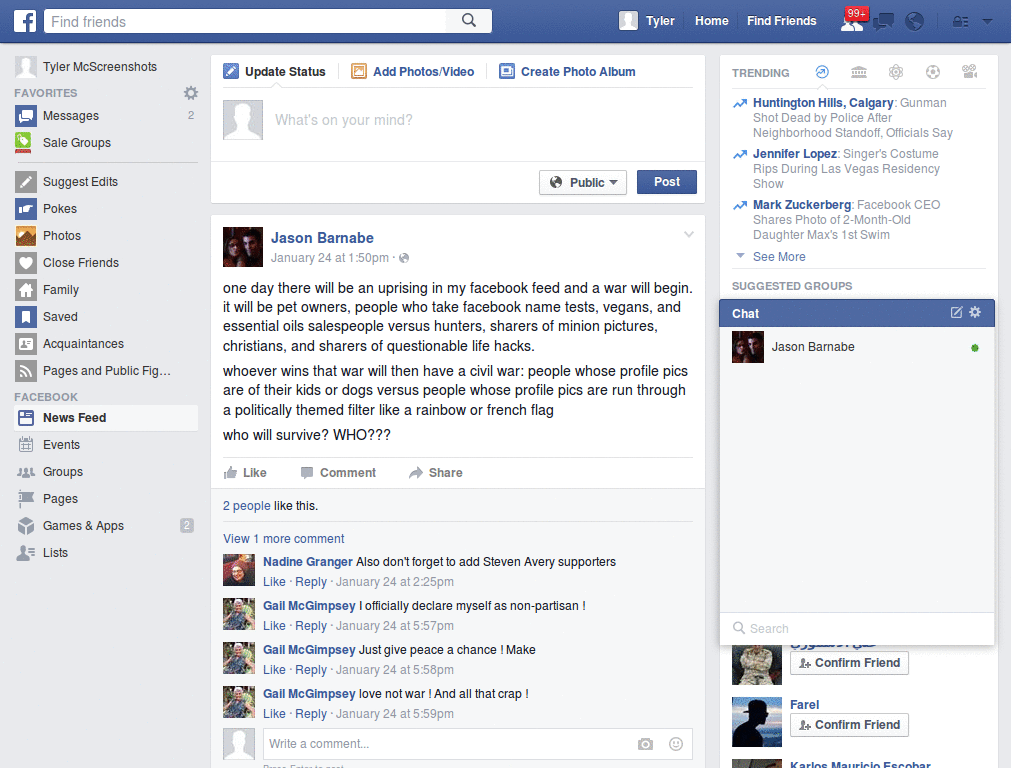Select News Feed in the sidebar
The width and height of the screenshot is (1024, 768).
point(106,418)
